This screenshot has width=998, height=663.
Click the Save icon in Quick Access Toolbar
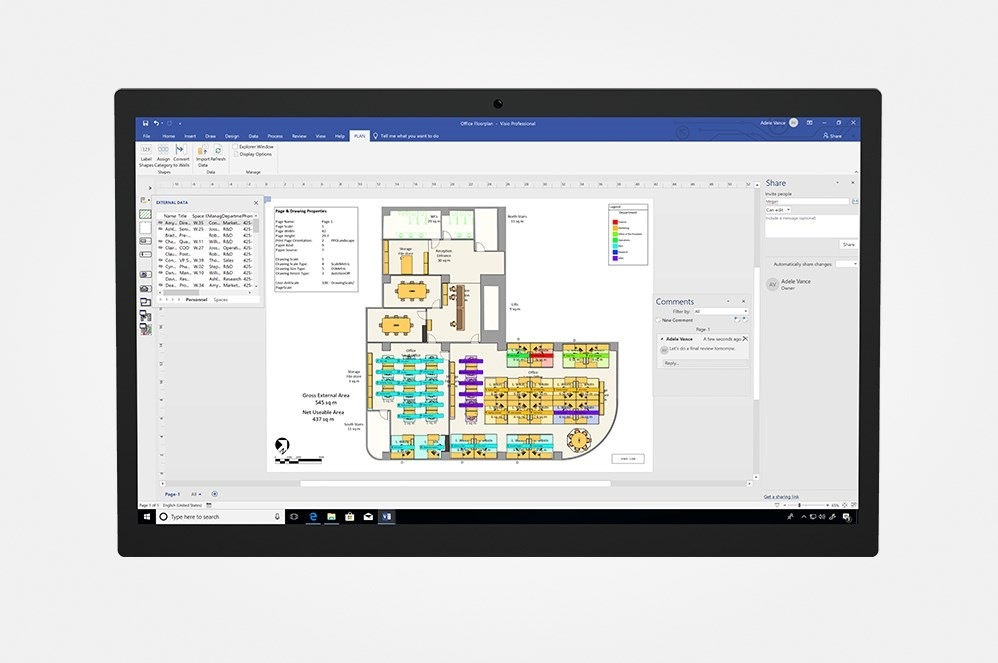(144, 122)
